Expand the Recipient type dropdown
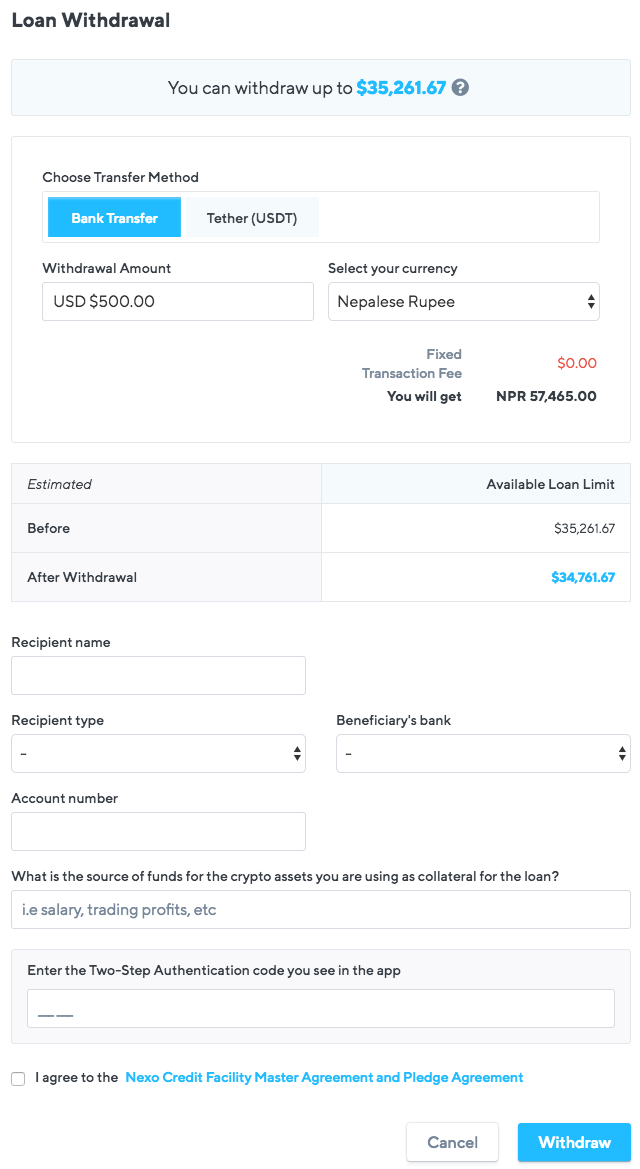 click(158, 753)
